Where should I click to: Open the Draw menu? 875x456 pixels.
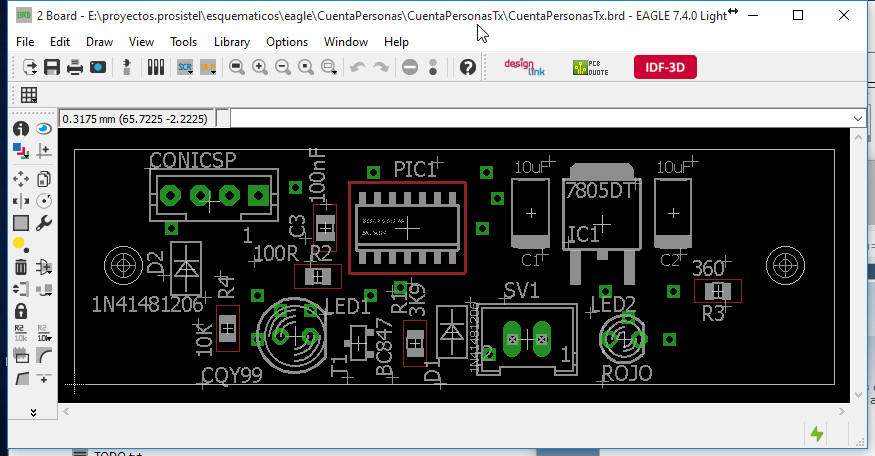coord(99,42)
